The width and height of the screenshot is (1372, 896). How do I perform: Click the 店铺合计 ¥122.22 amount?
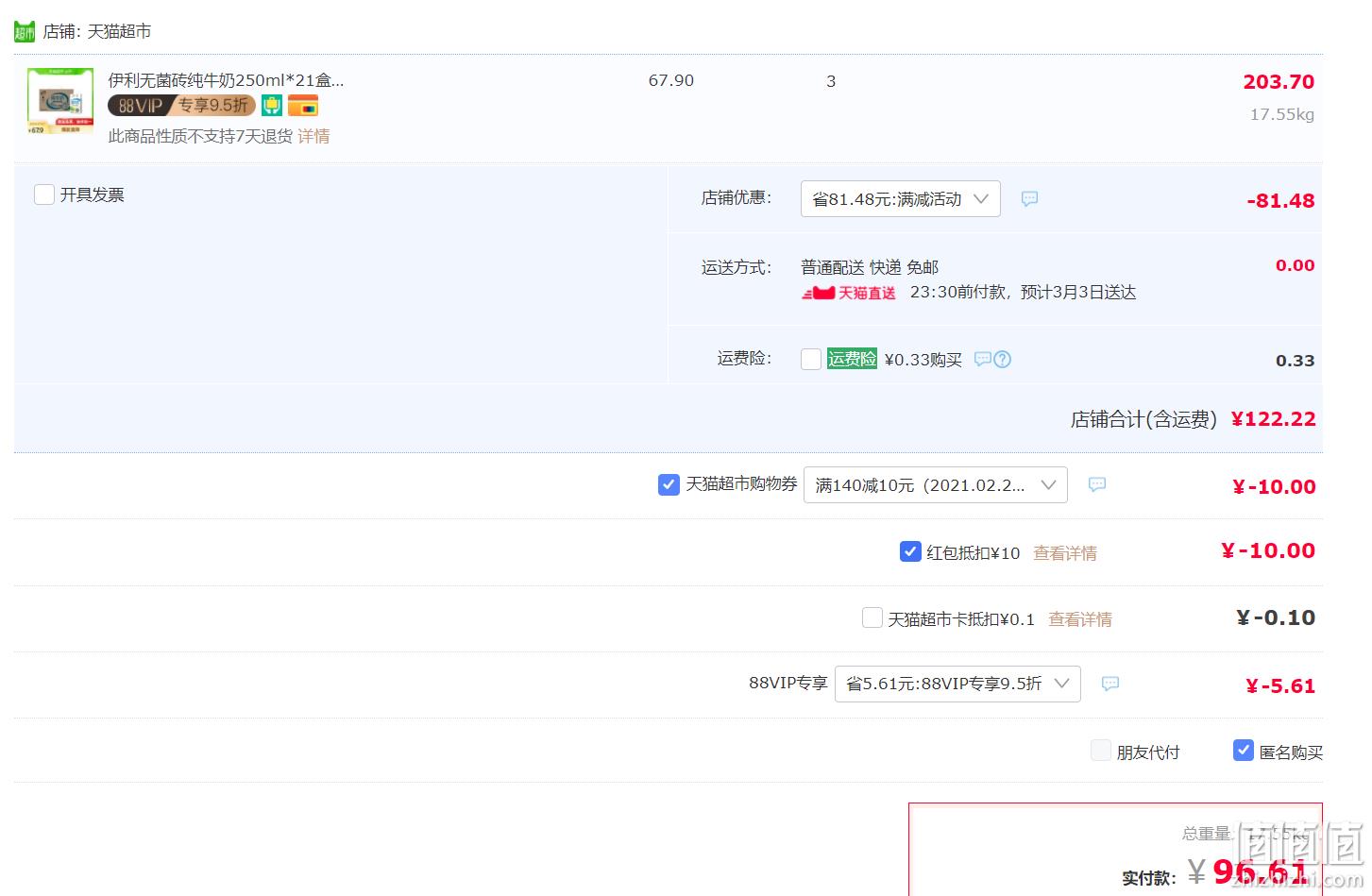coord(1273,419)
